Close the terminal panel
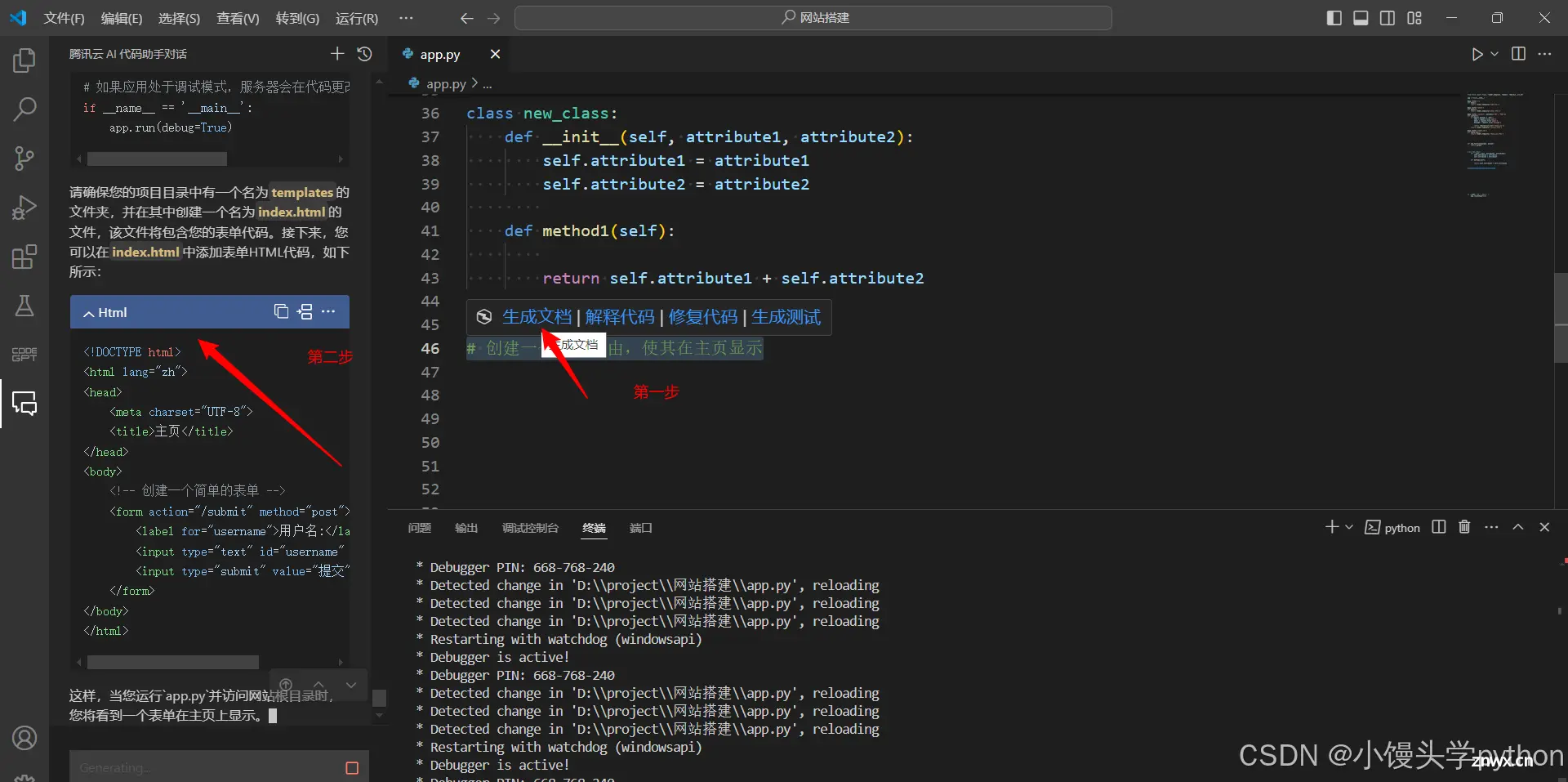Viewport: 1568px width, 782px height. (1544, 527)
